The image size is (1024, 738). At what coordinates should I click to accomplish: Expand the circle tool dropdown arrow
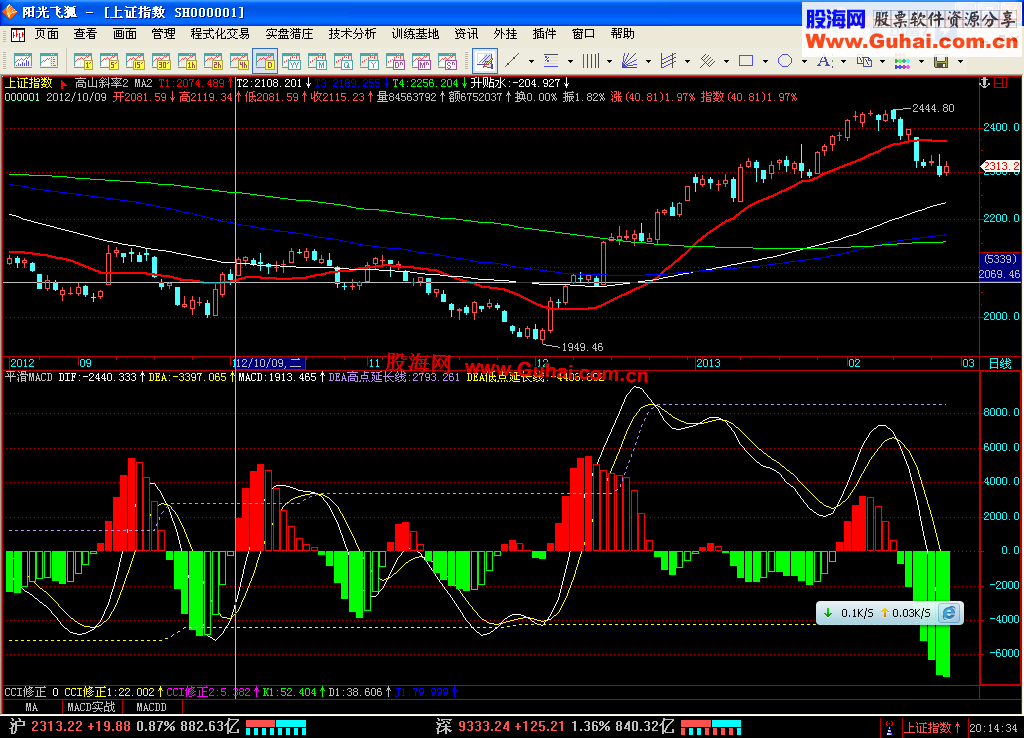(804, 62)
